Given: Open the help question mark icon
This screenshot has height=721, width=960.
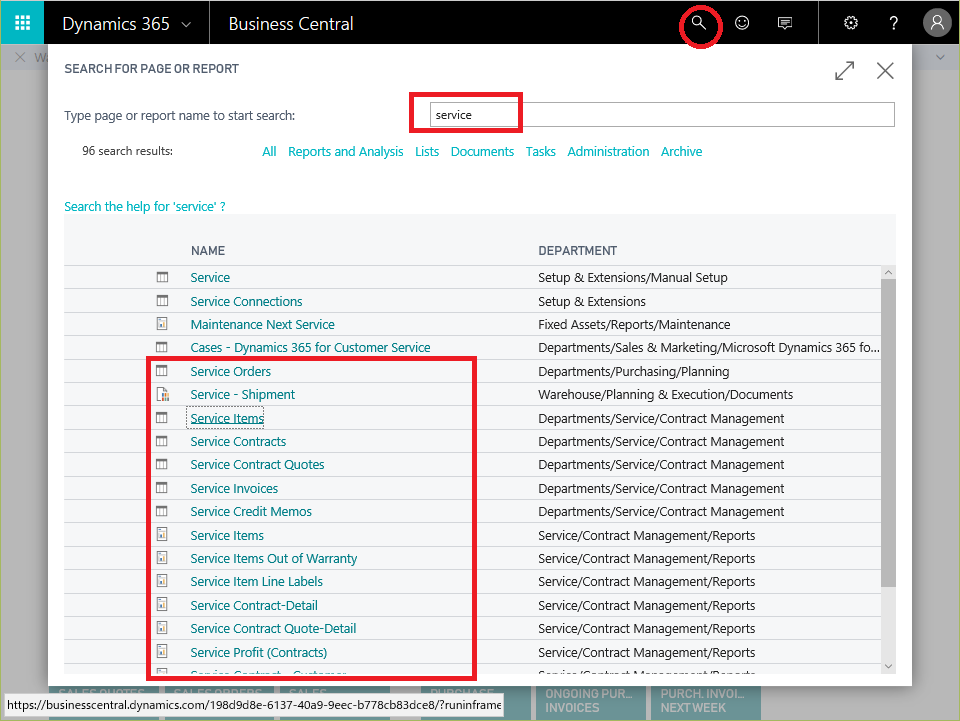Looking at the screenshot, I should click(x=894, y=23).
